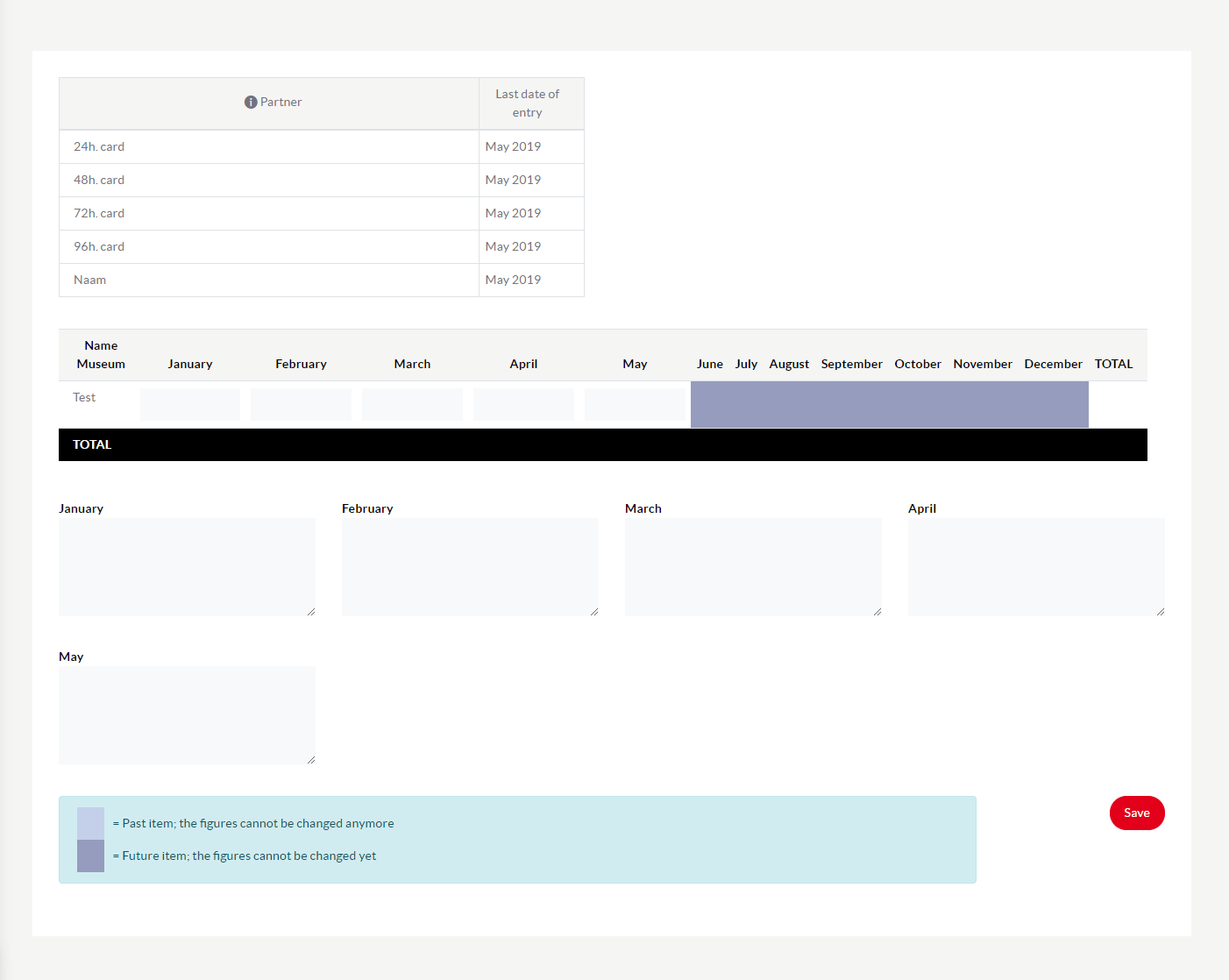Focus the February notes text area
This screenshot has width=1229, height=980.
470,567
